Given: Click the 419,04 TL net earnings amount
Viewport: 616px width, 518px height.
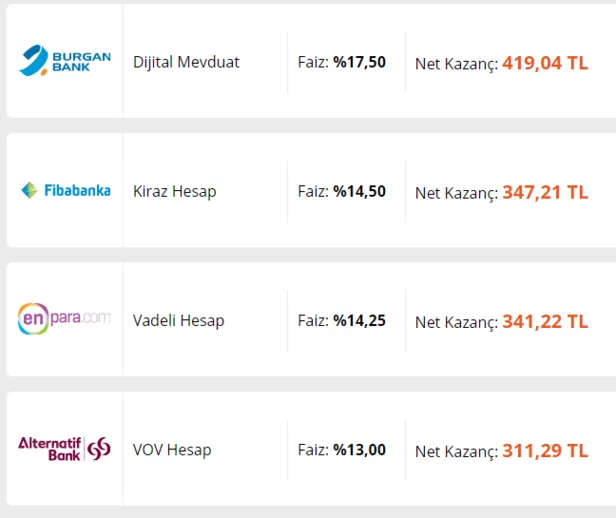Looking at the screenshot, I should tap(545, 63).
